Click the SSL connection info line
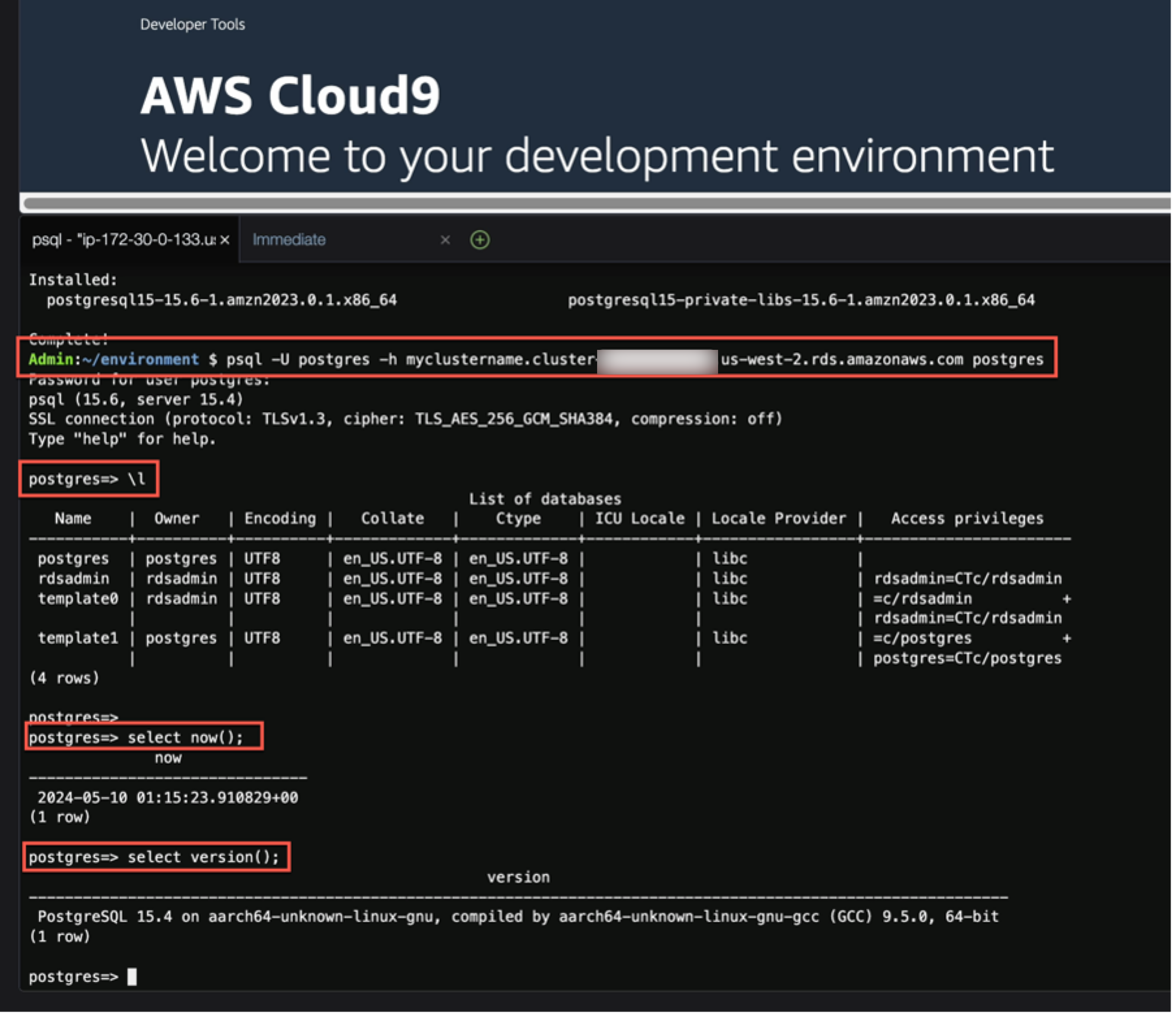1176x1017 pixels. coord(406,419)
